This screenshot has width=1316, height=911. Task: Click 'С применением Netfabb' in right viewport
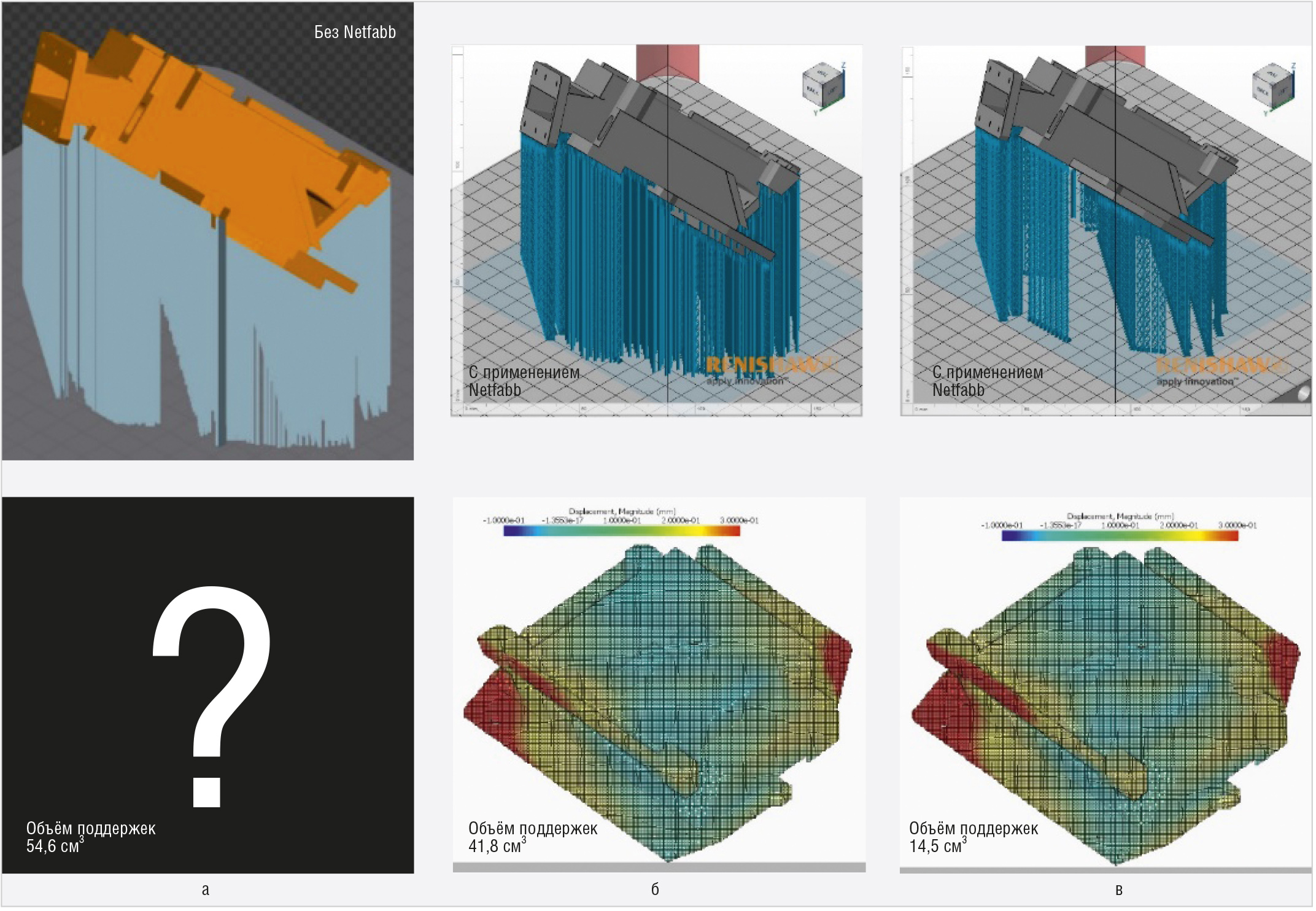[987, 381]
